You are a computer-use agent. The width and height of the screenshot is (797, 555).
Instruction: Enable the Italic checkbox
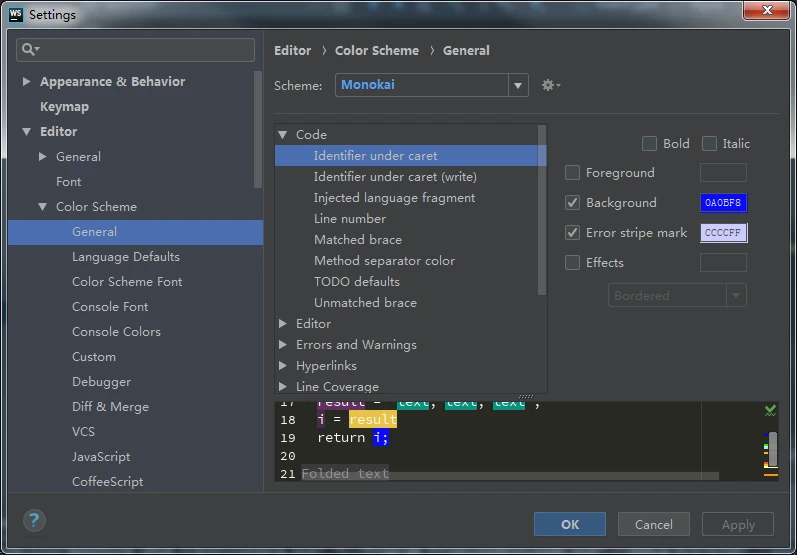(710, 144)
